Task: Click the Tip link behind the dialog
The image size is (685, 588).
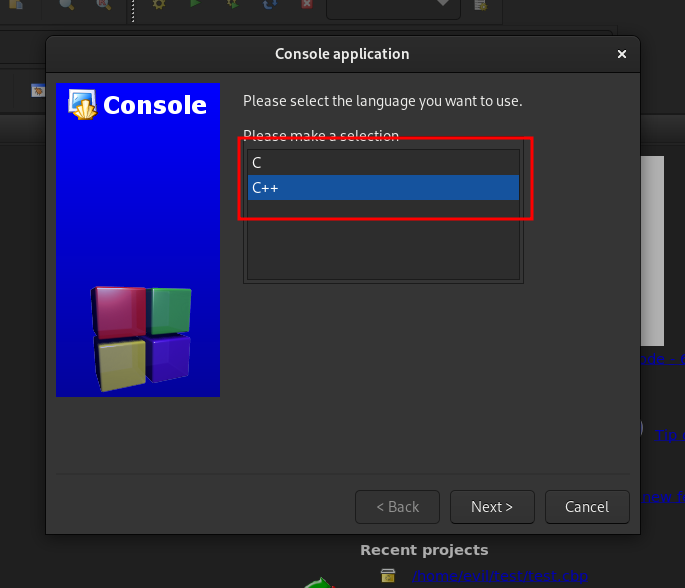Action: (669, 434)
